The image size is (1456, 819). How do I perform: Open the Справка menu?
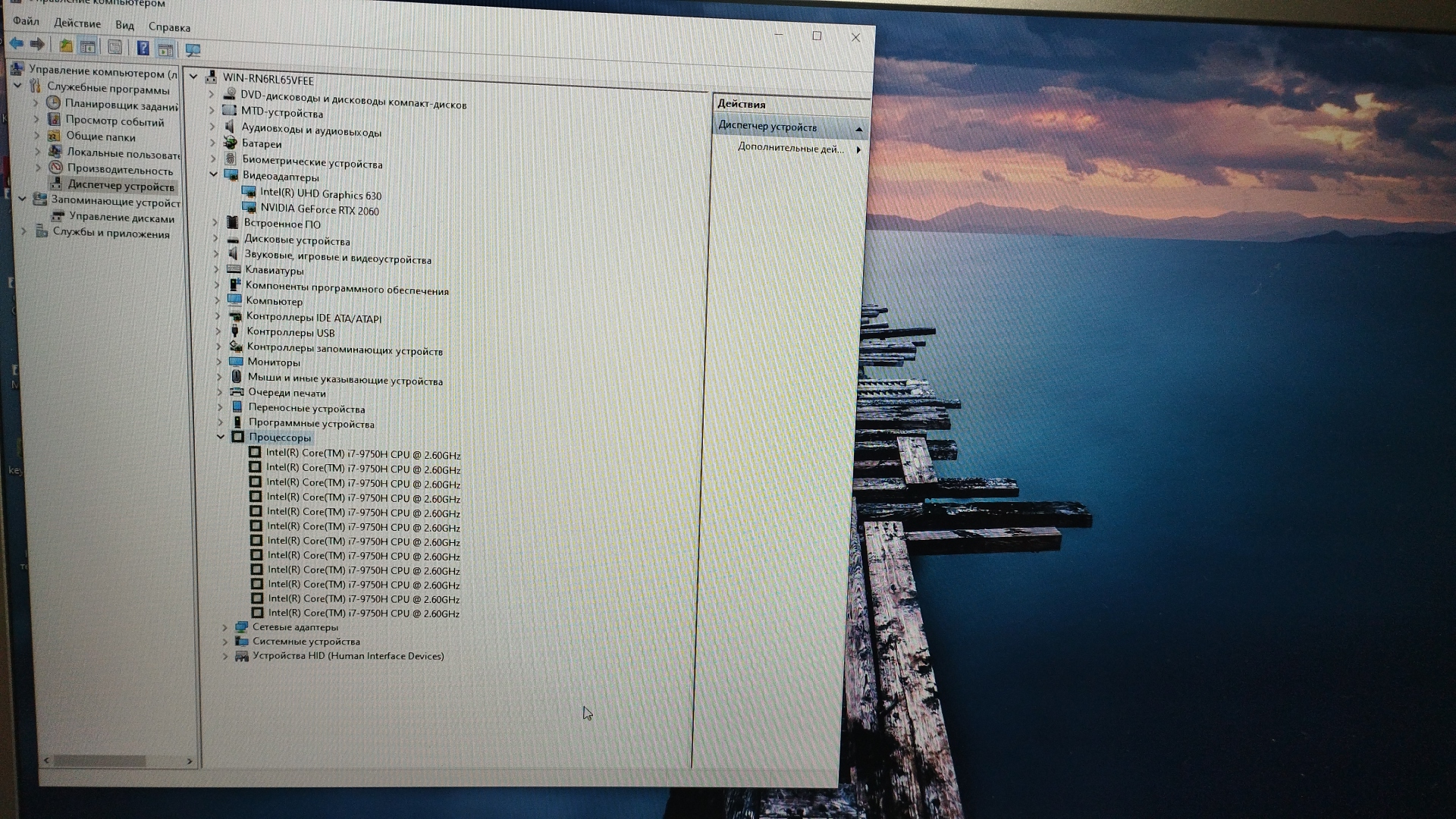pos(169,27)
